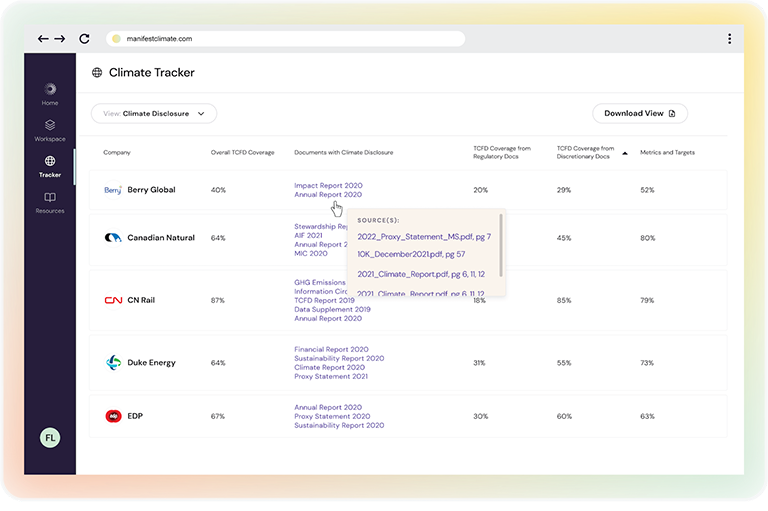Image resolution: width=768 pixels, height=511 pixels.
Task: Go back with the browser back arrow
Action: pos(43,39)
